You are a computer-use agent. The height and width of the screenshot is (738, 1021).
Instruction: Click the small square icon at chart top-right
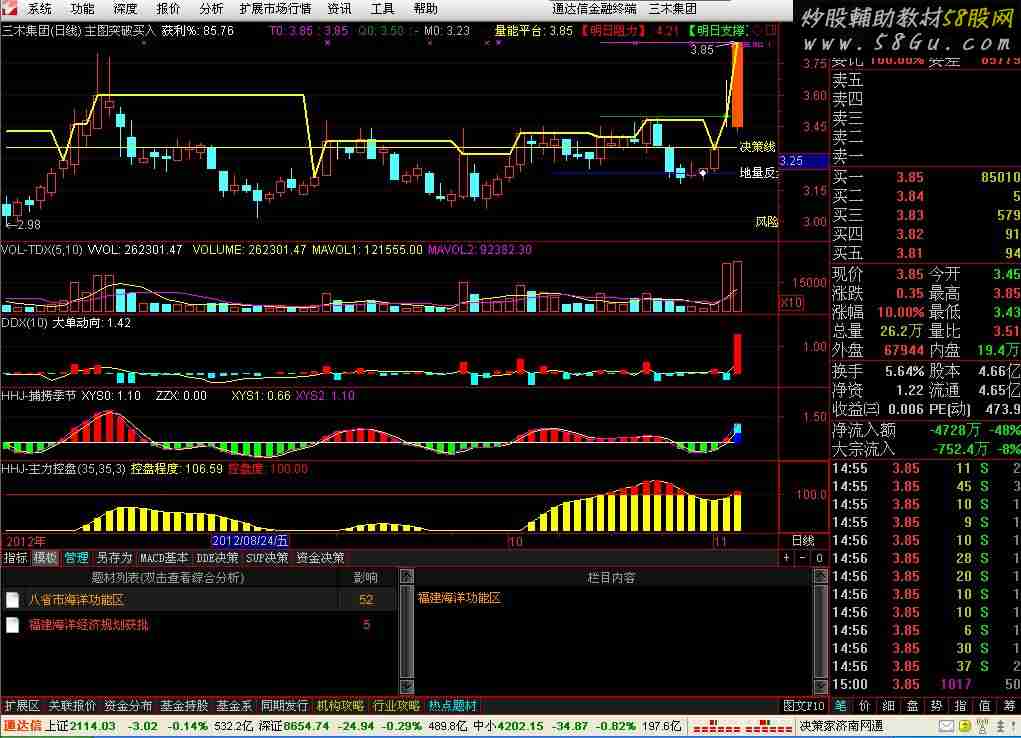pos(771,30)
